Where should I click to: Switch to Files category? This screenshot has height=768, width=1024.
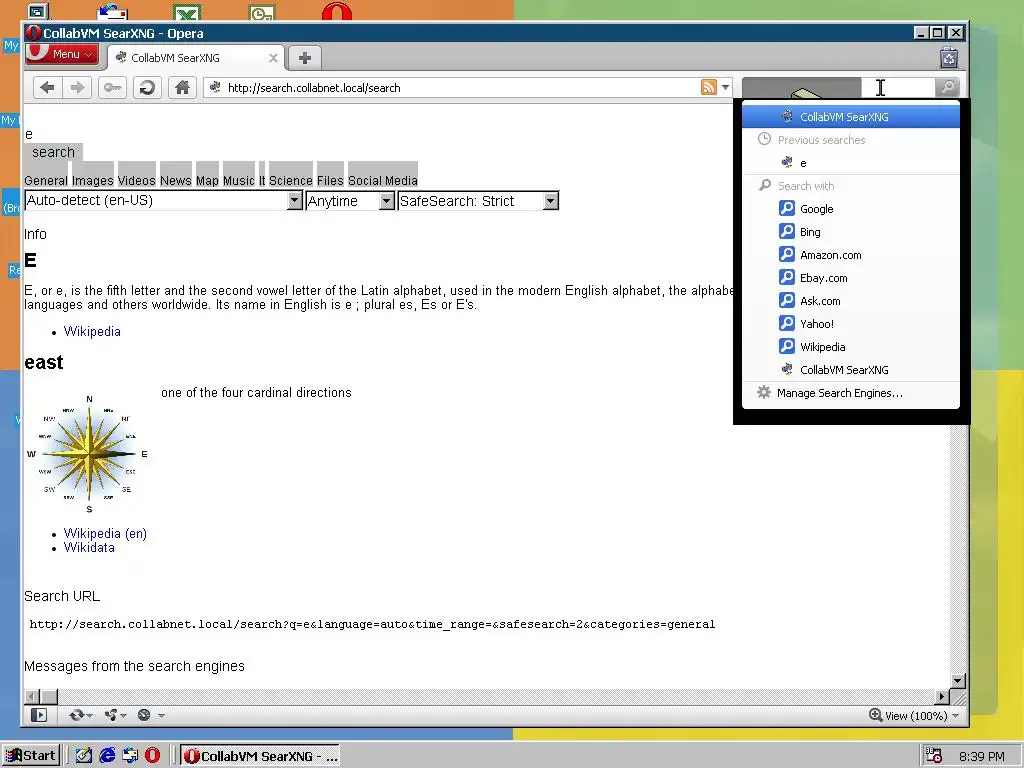(x=330, y=180)
